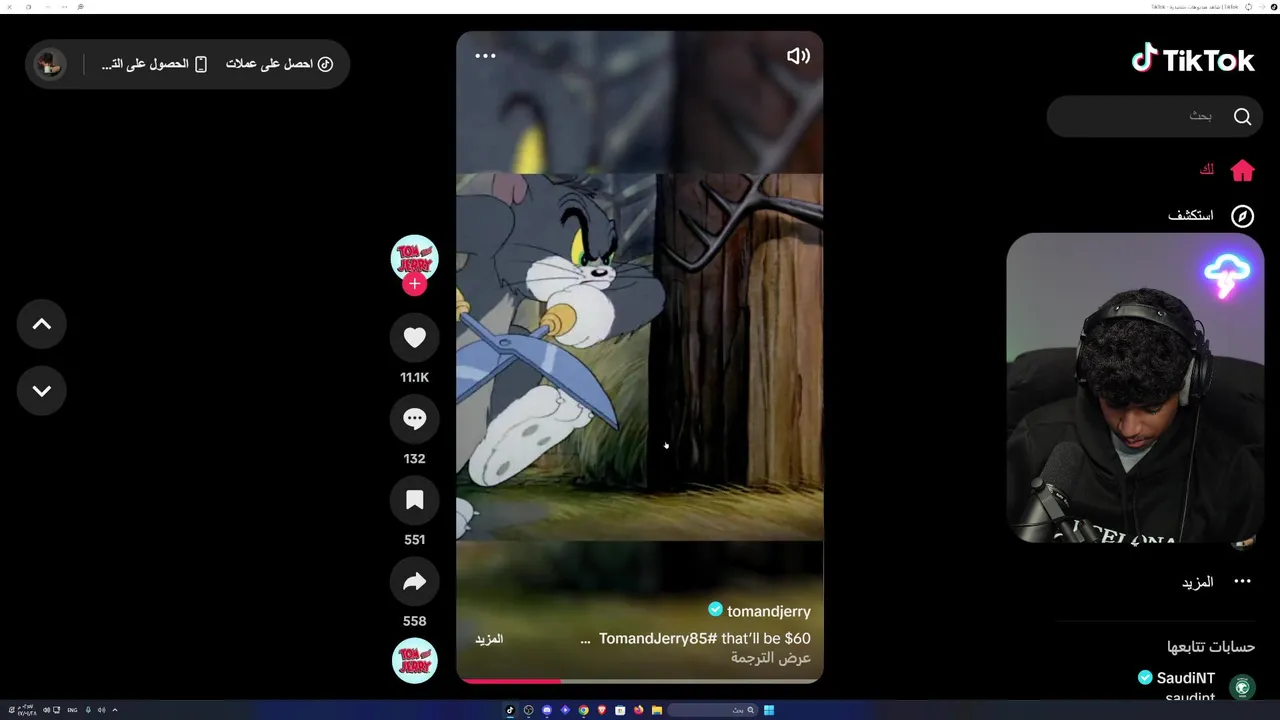The height and width of the screenshot is (720, 1280).
Task: Click the microphone icon in the system tray
Action: pos(88,710)
